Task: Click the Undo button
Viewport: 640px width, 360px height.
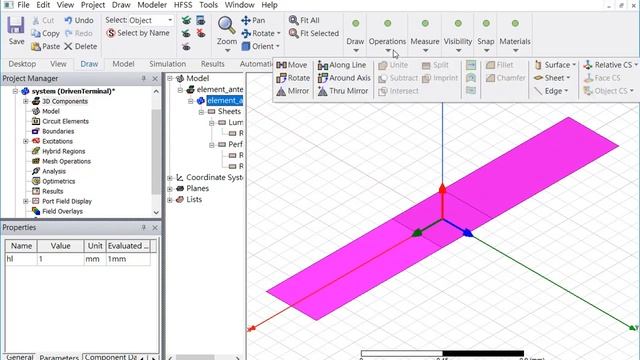Action: click(79, 20)
